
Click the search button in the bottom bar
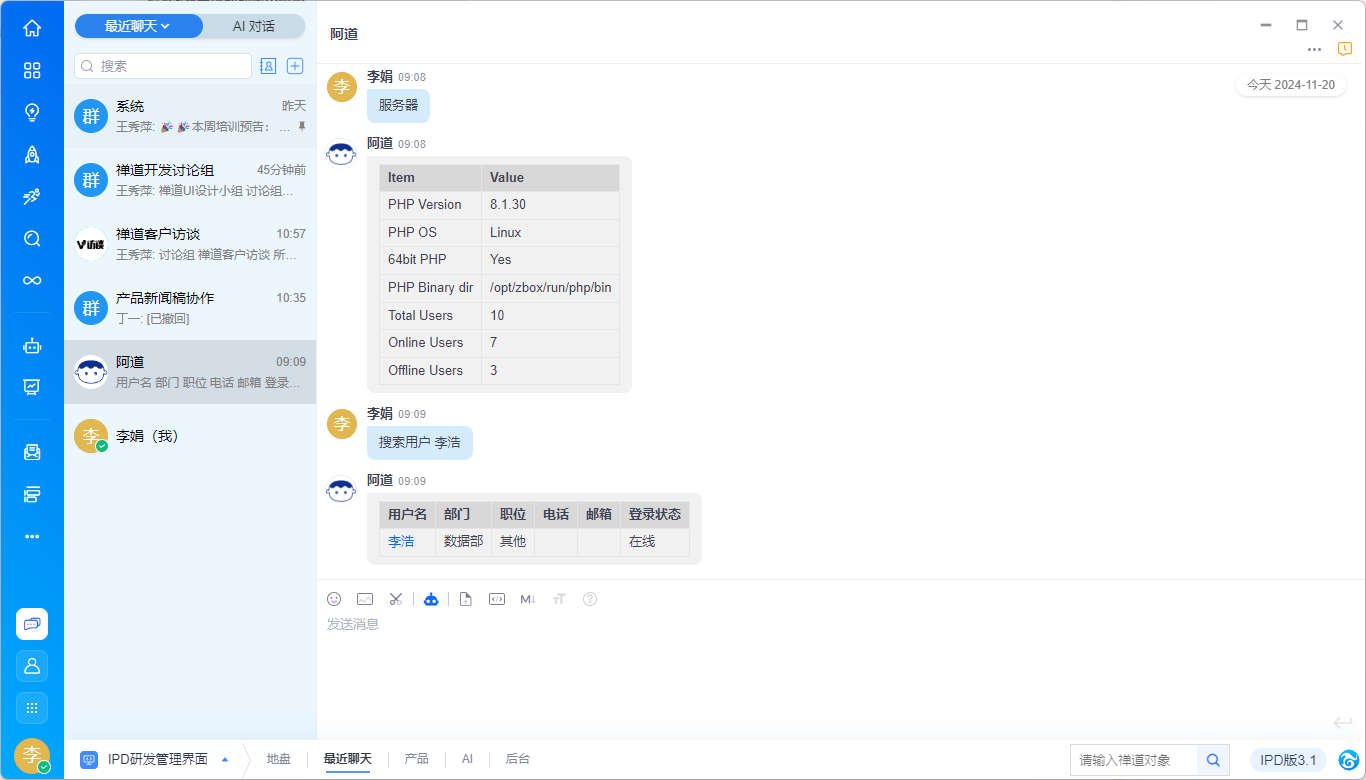(1213, 760)
